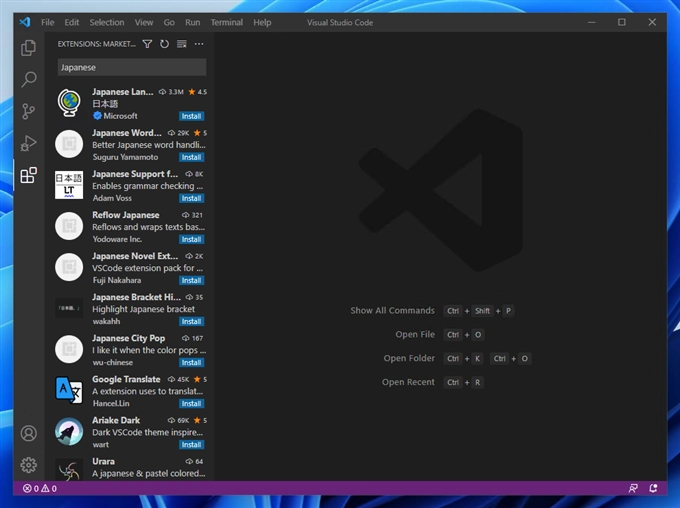Install Japanese Word Handler by Suguru Yamamoto
The width and height of the screenshot is (680, 508).
[x=191, y=157]
